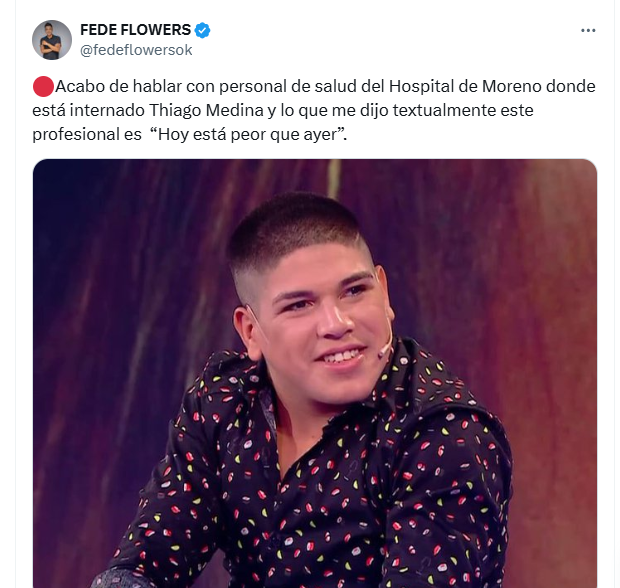Open the FEDE FLOWERS display name link
The height and width of the screenshot is (588, 620).
pyautogui.click(x=135, y=30)
